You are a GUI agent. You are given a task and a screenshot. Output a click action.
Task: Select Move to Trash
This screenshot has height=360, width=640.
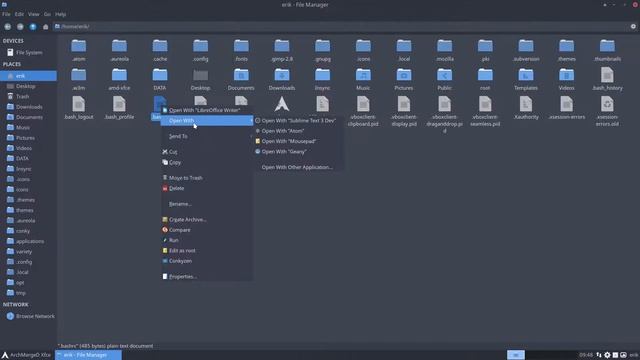click(x=207, y=178)
